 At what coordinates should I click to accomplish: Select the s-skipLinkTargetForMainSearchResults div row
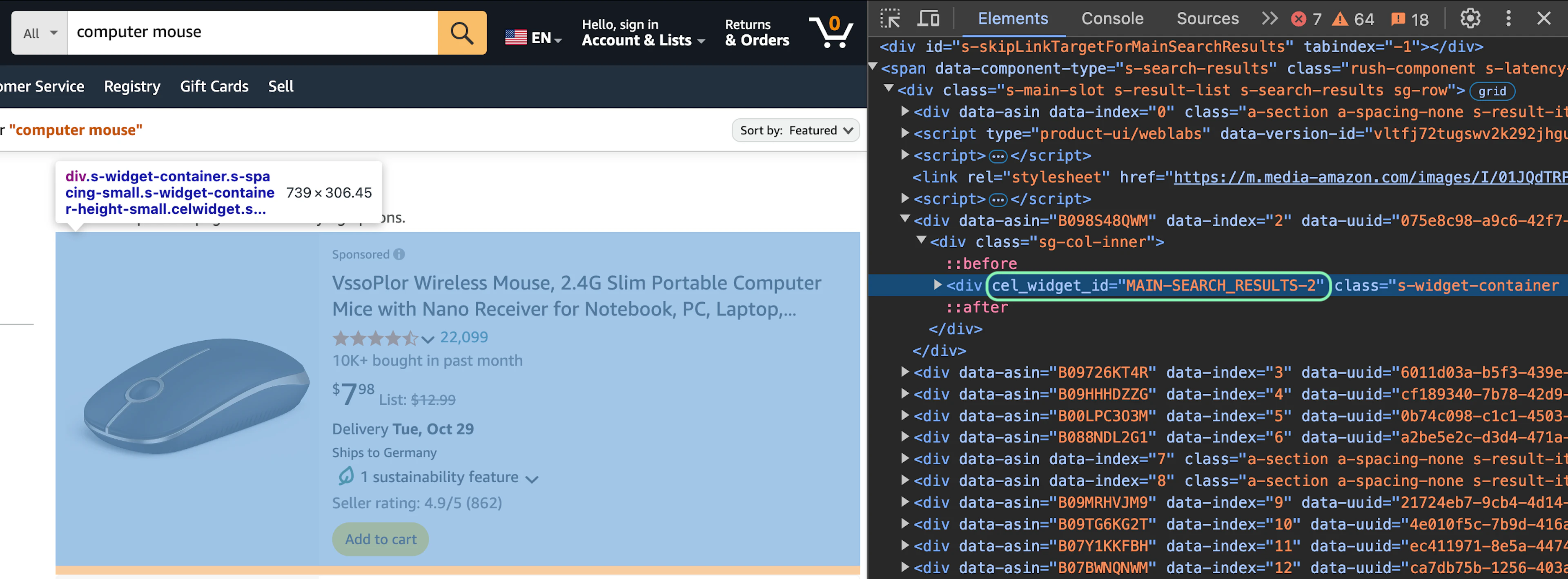pyautogui.click(x=1181, y=47)
